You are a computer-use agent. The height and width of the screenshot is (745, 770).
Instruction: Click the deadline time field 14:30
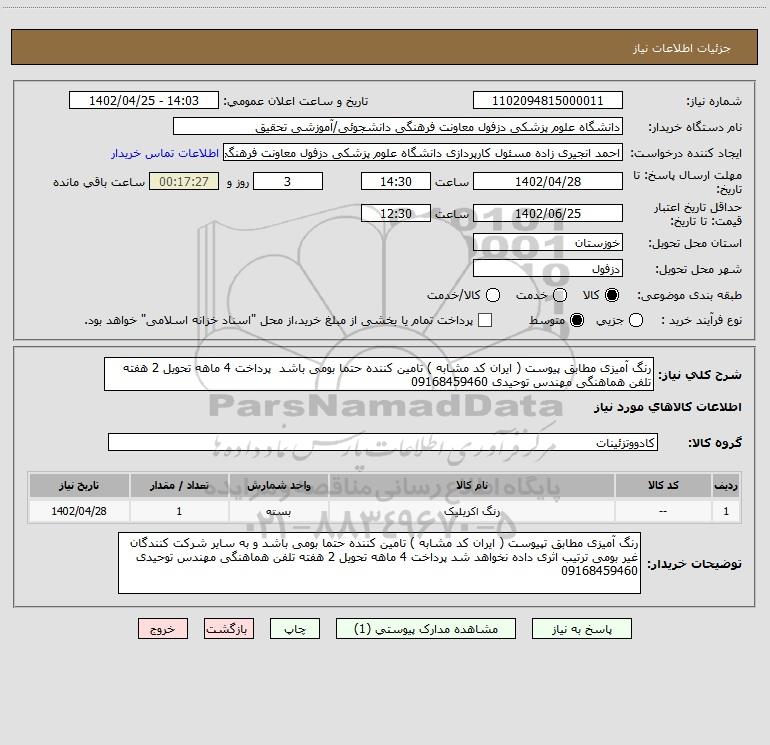[396, 181]
